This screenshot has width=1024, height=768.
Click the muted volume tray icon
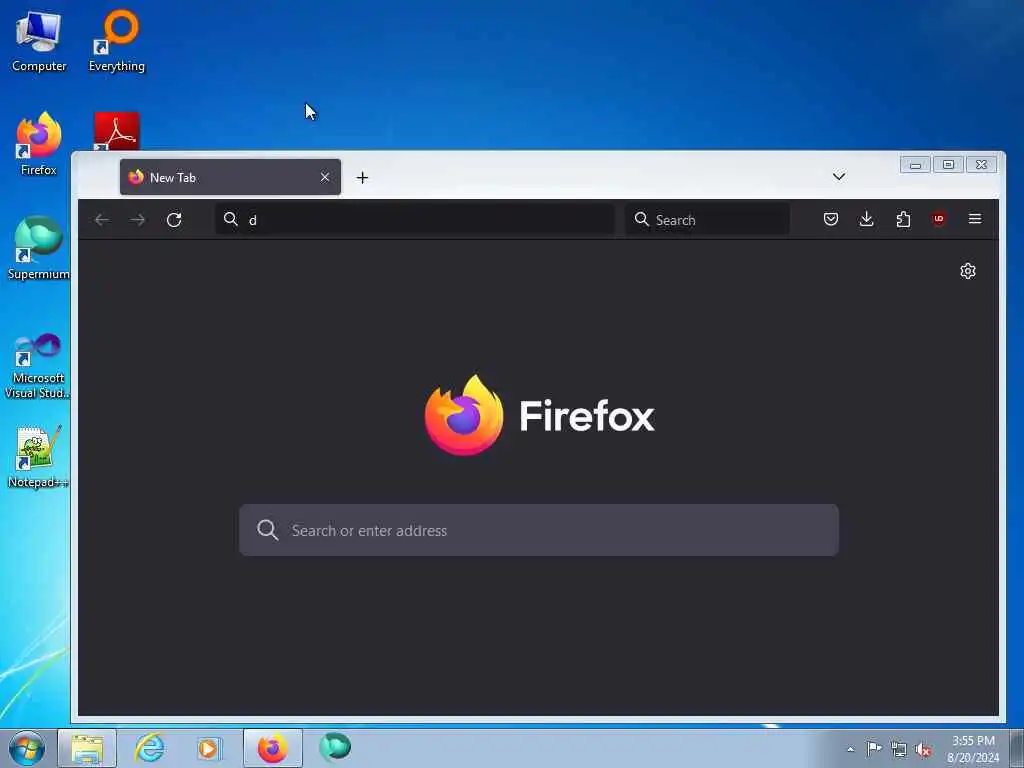923,750
